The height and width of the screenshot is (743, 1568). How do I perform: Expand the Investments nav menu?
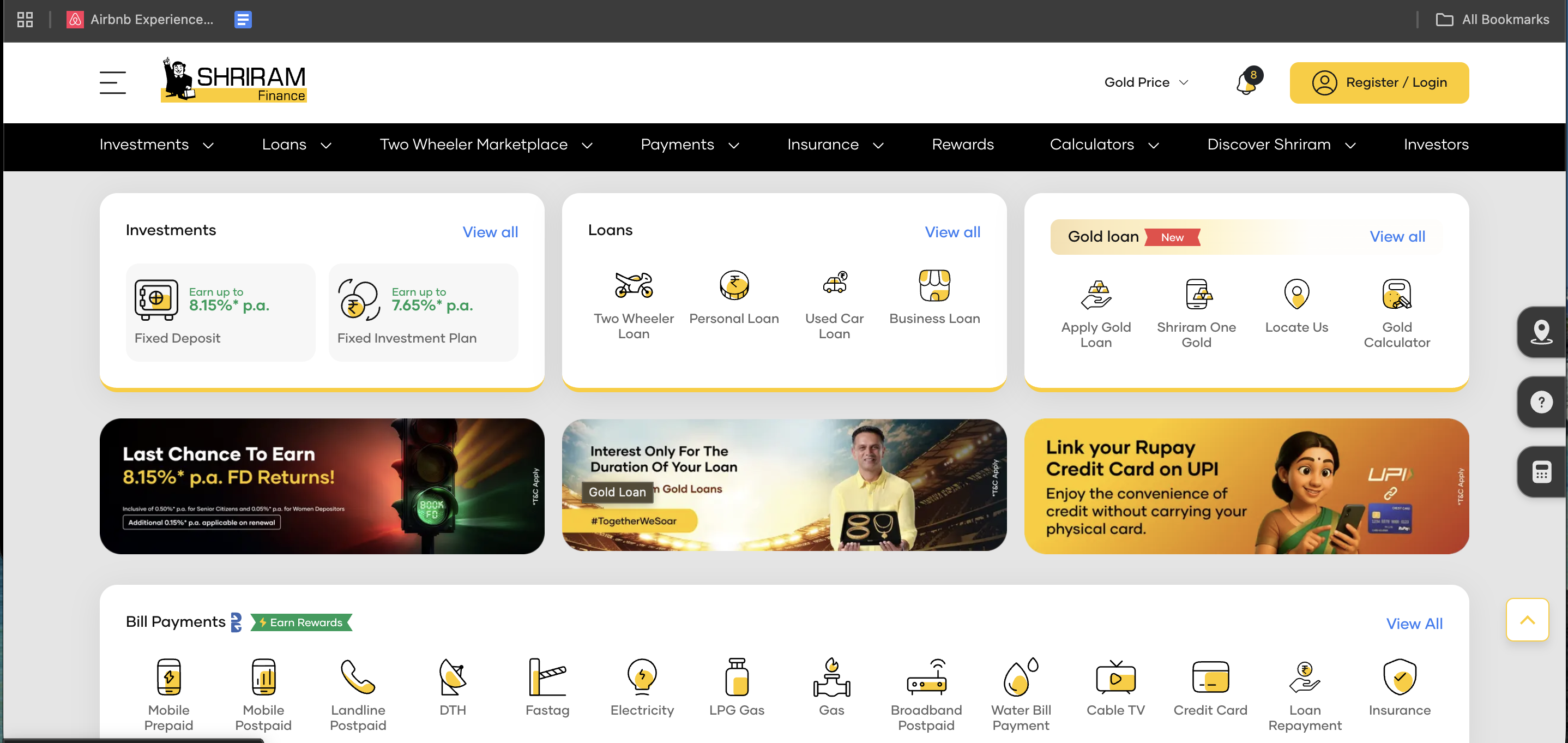tap(156, 145)
